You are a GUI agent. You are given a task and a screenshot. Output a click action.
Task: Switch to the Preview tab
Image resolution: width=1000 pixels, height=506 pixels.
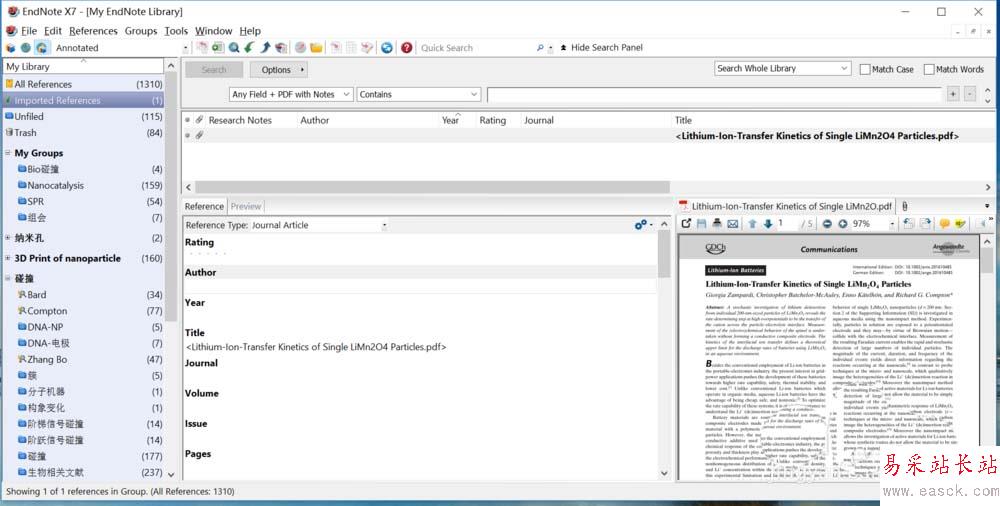(246, 206)
